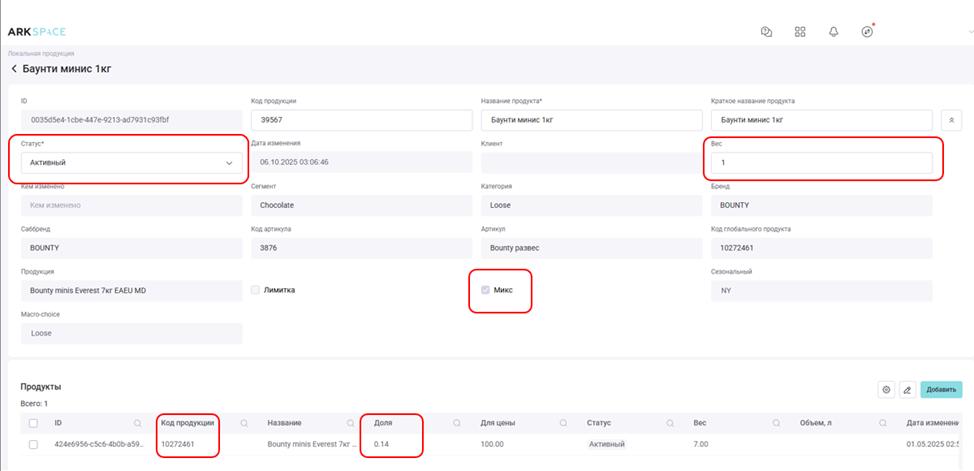Open table settings gear icon
Image resolution: width=974 pixels, height=471 pixels.
pos(885,389)
